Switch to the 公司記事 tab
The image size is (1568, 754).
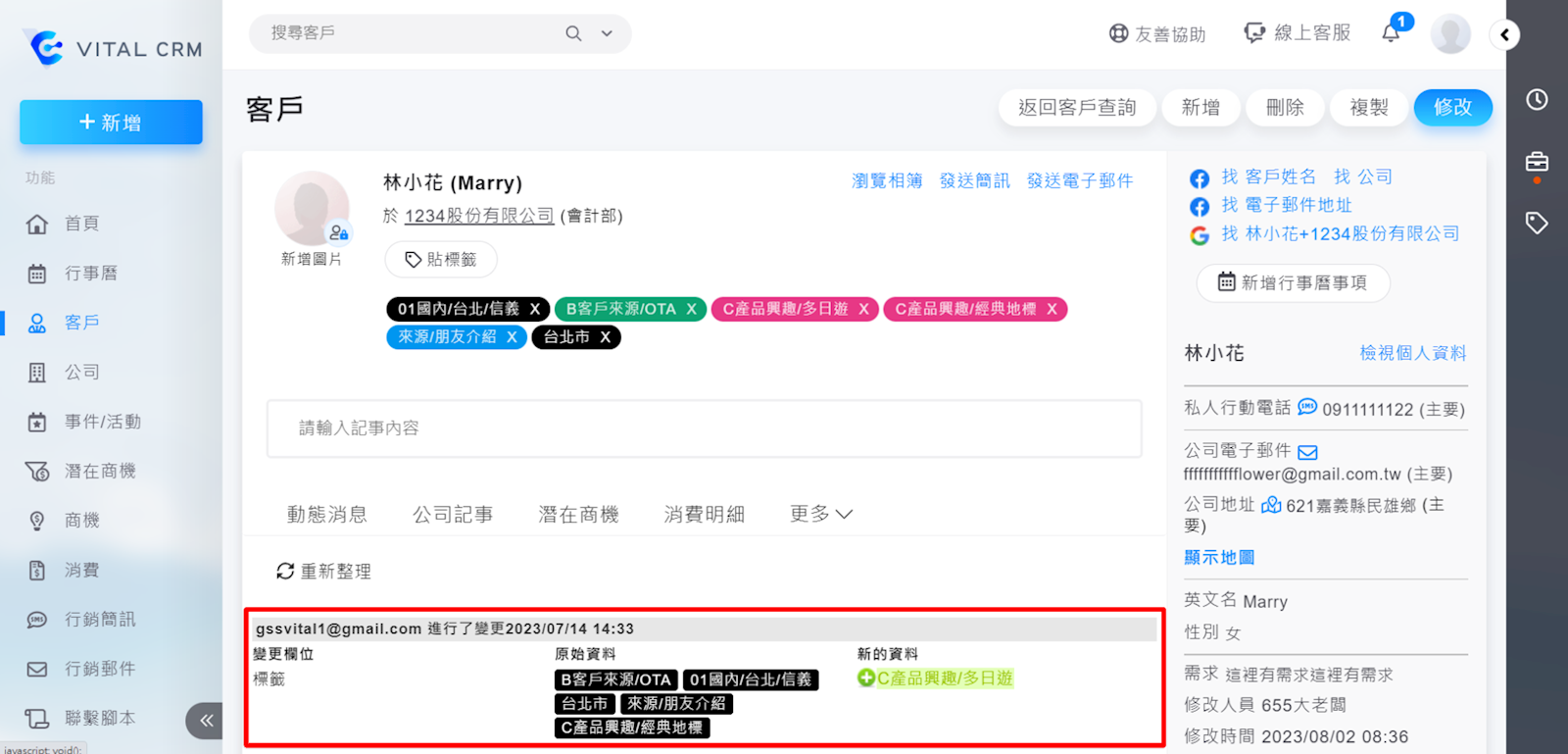(x=452, y=514)
